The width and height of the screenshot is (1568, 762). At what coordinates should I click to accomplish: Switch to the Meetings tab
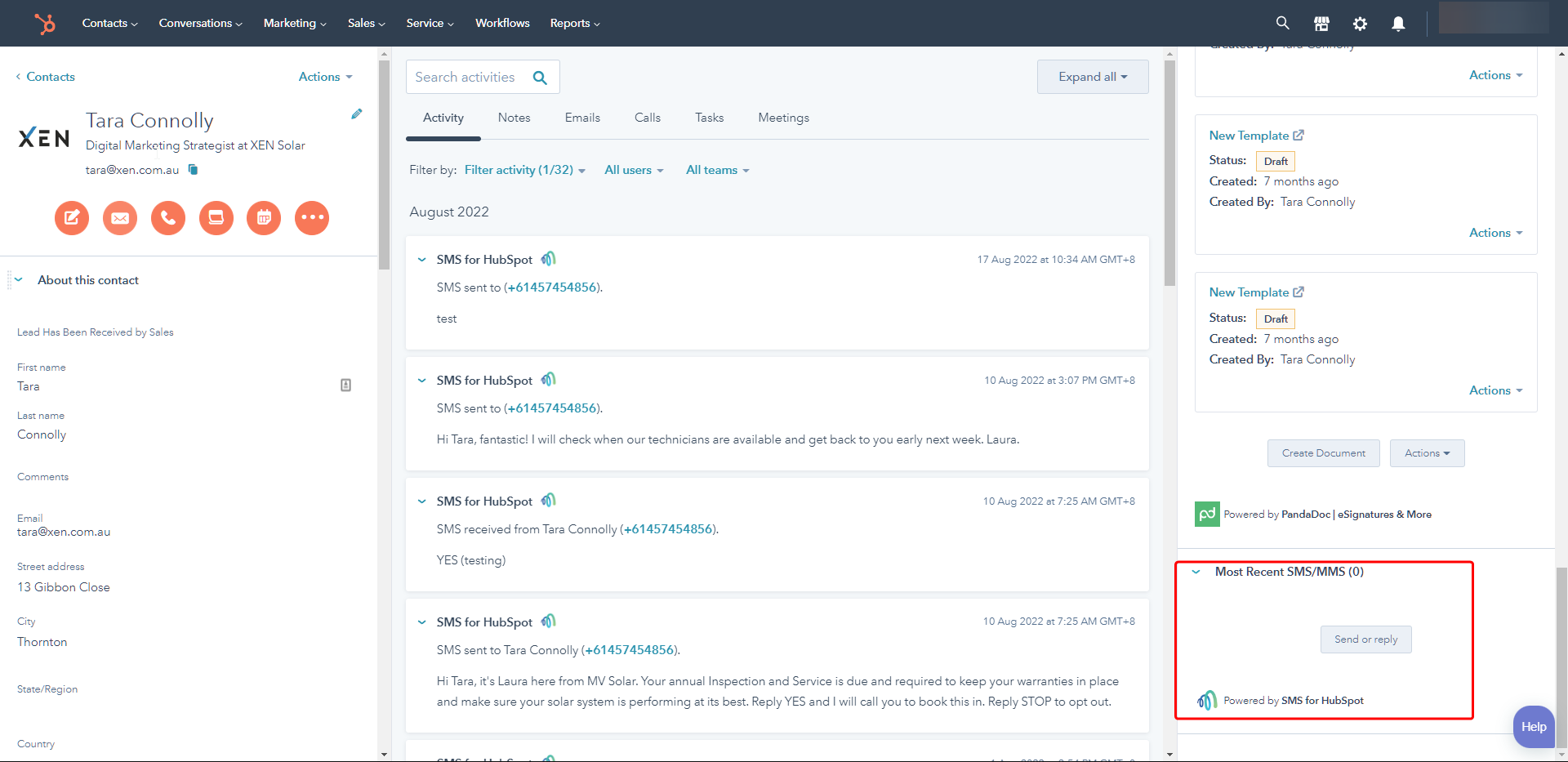783,118
